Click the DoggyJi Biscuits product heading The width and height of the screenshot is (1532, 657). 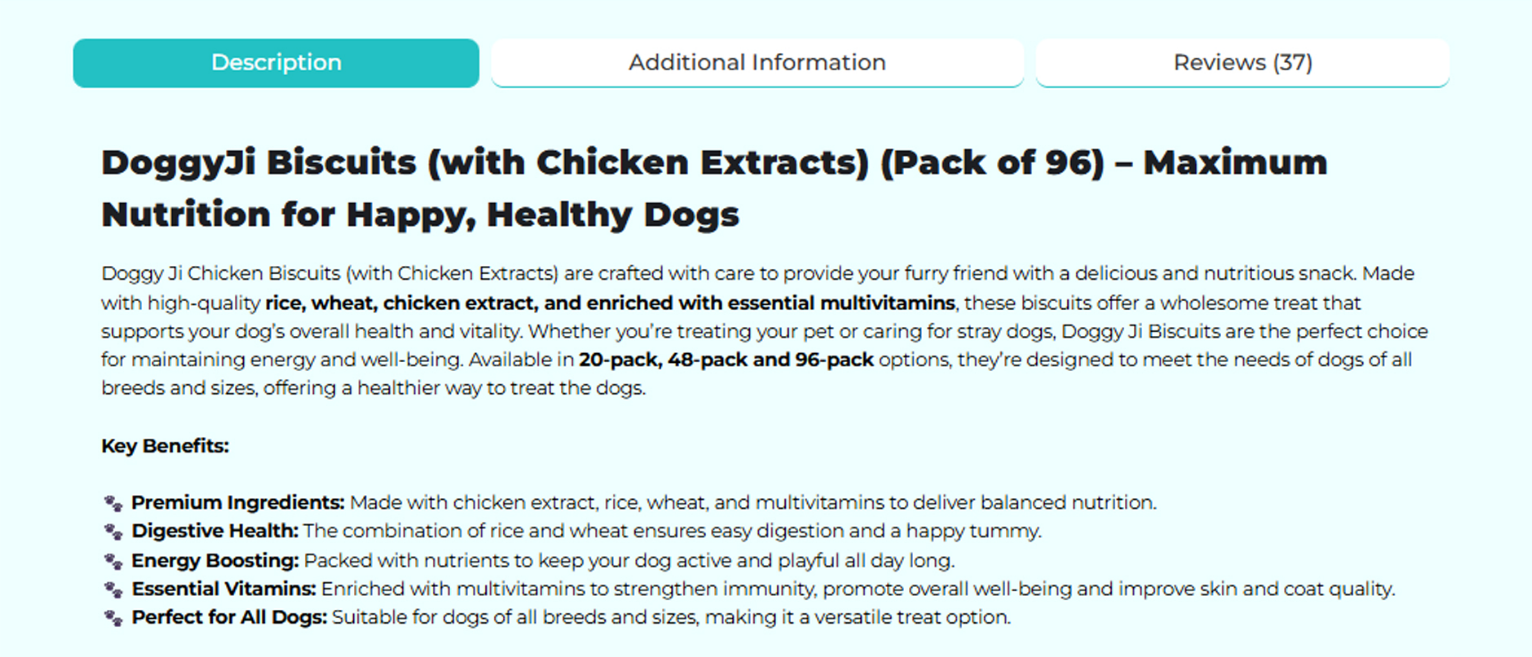pyautogui.click(x=714, y=188)
